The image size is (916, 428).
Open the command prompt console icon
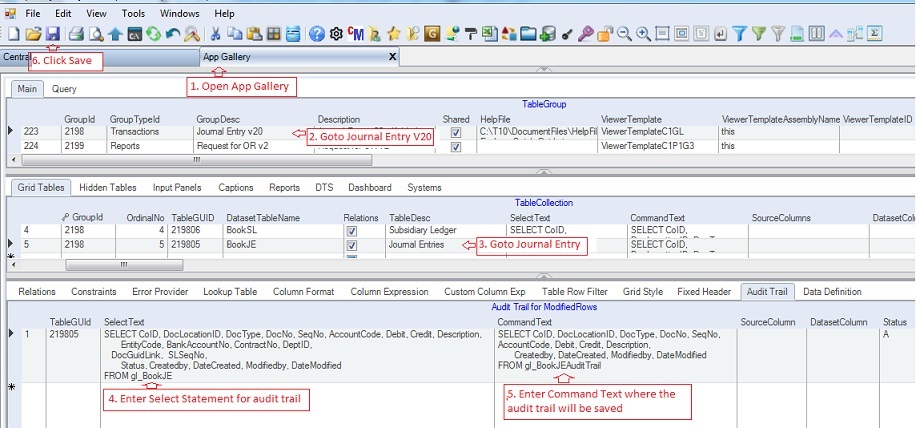(134, 34)
